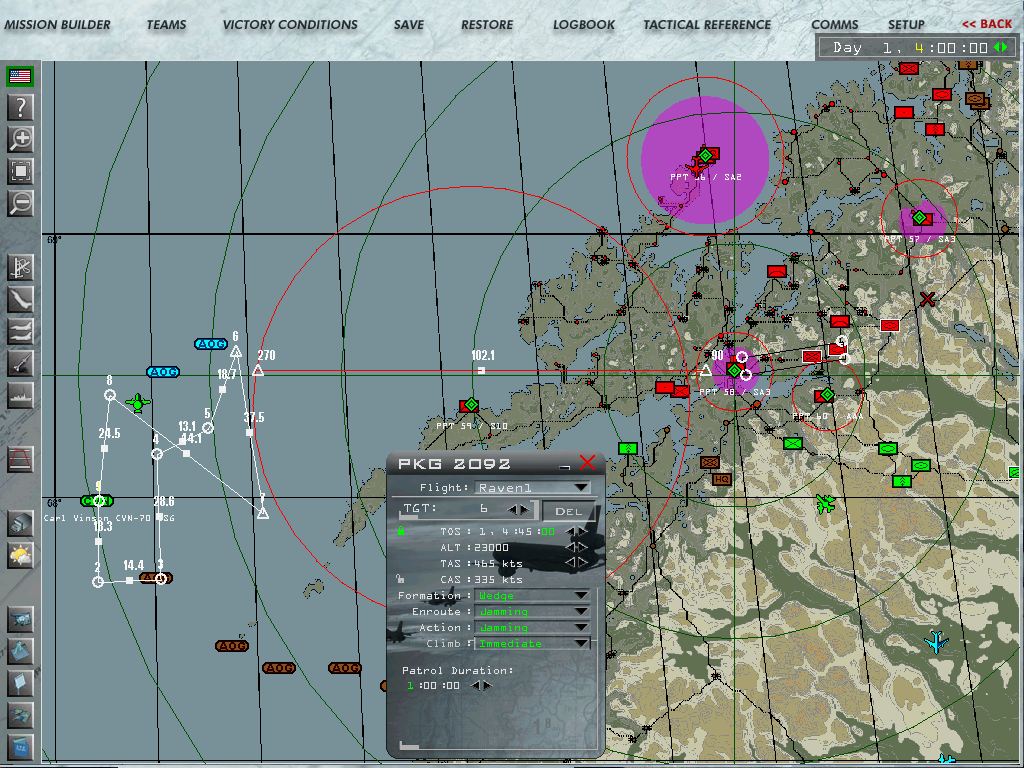Open the Enroute Jamming dropdown
The image size is (1024, 768).
click(x=532, y=612)
